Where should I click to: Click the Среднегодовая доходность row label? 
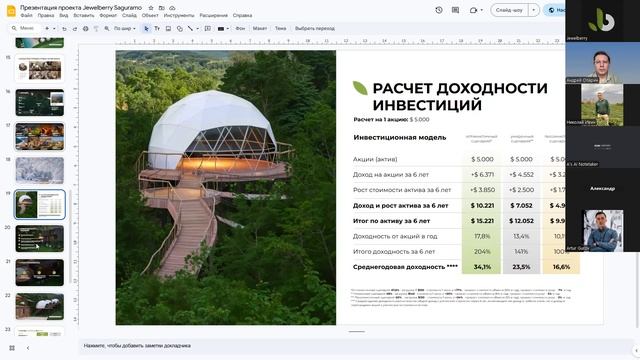(405, 267)
